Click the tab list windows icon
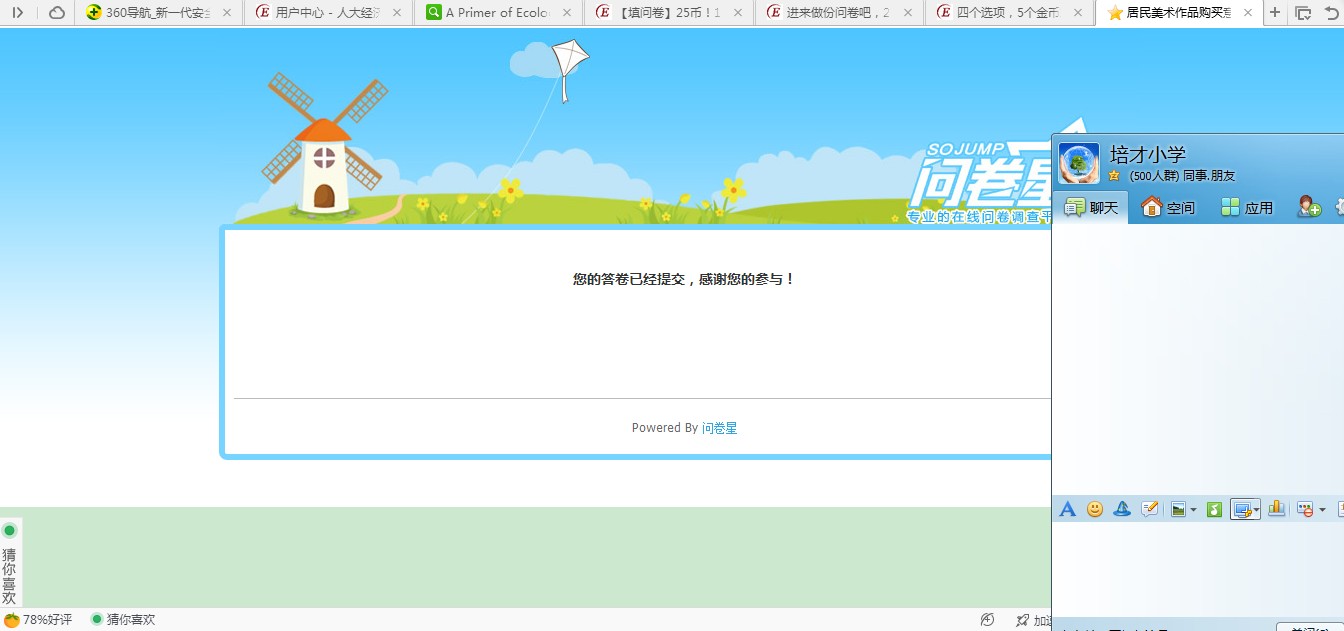Viewport: 1344px width, 631px height. (1302, 13)
